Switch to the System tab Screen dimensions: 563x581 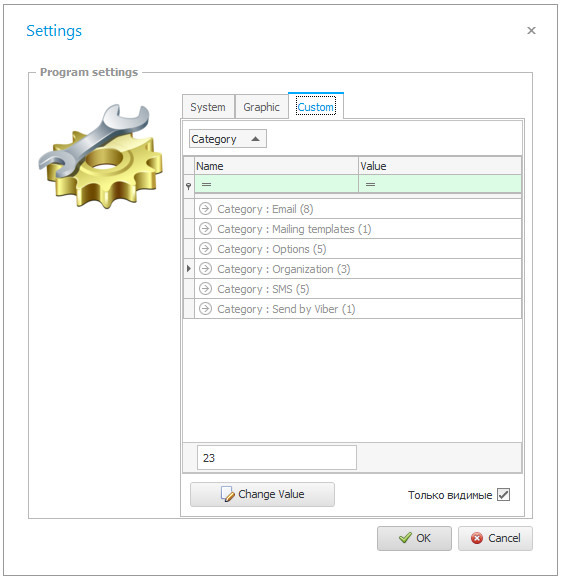[x=208, y=107]
